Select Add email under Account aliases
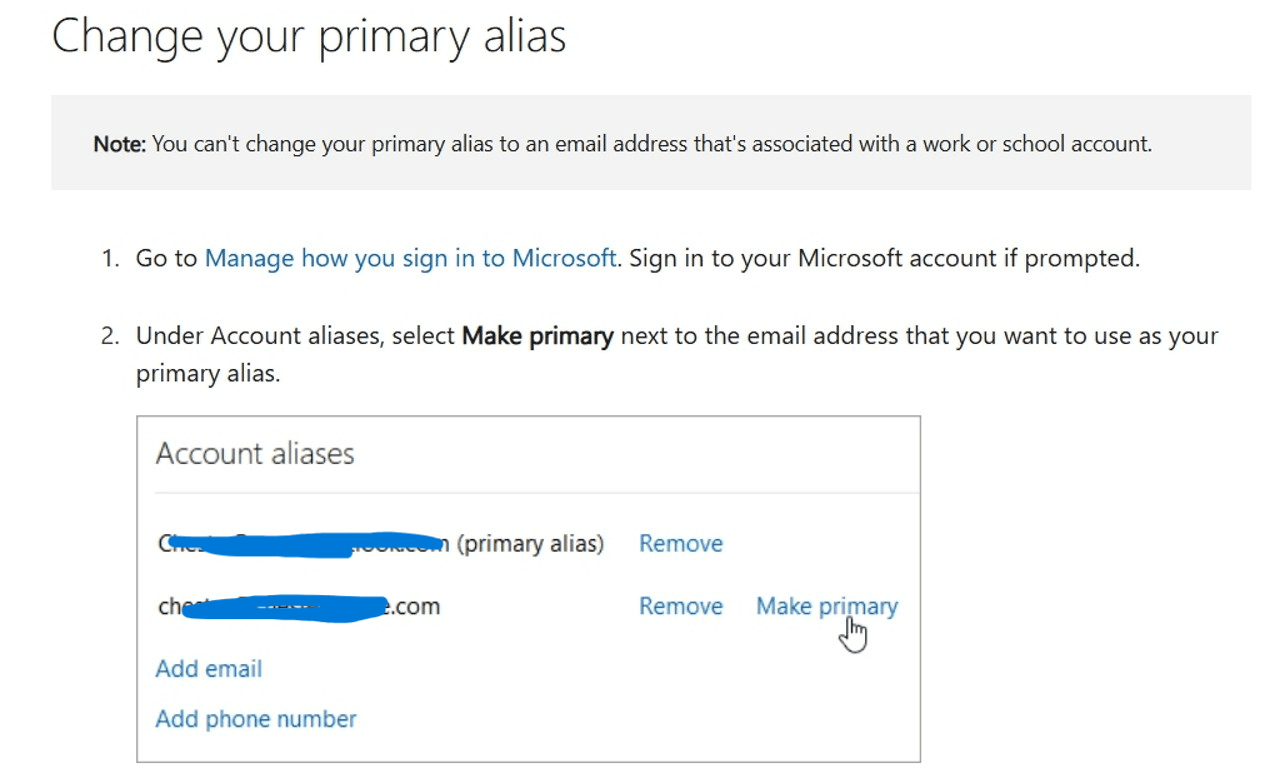Screen dimensions: 1270x783 (x=208, y=668)
